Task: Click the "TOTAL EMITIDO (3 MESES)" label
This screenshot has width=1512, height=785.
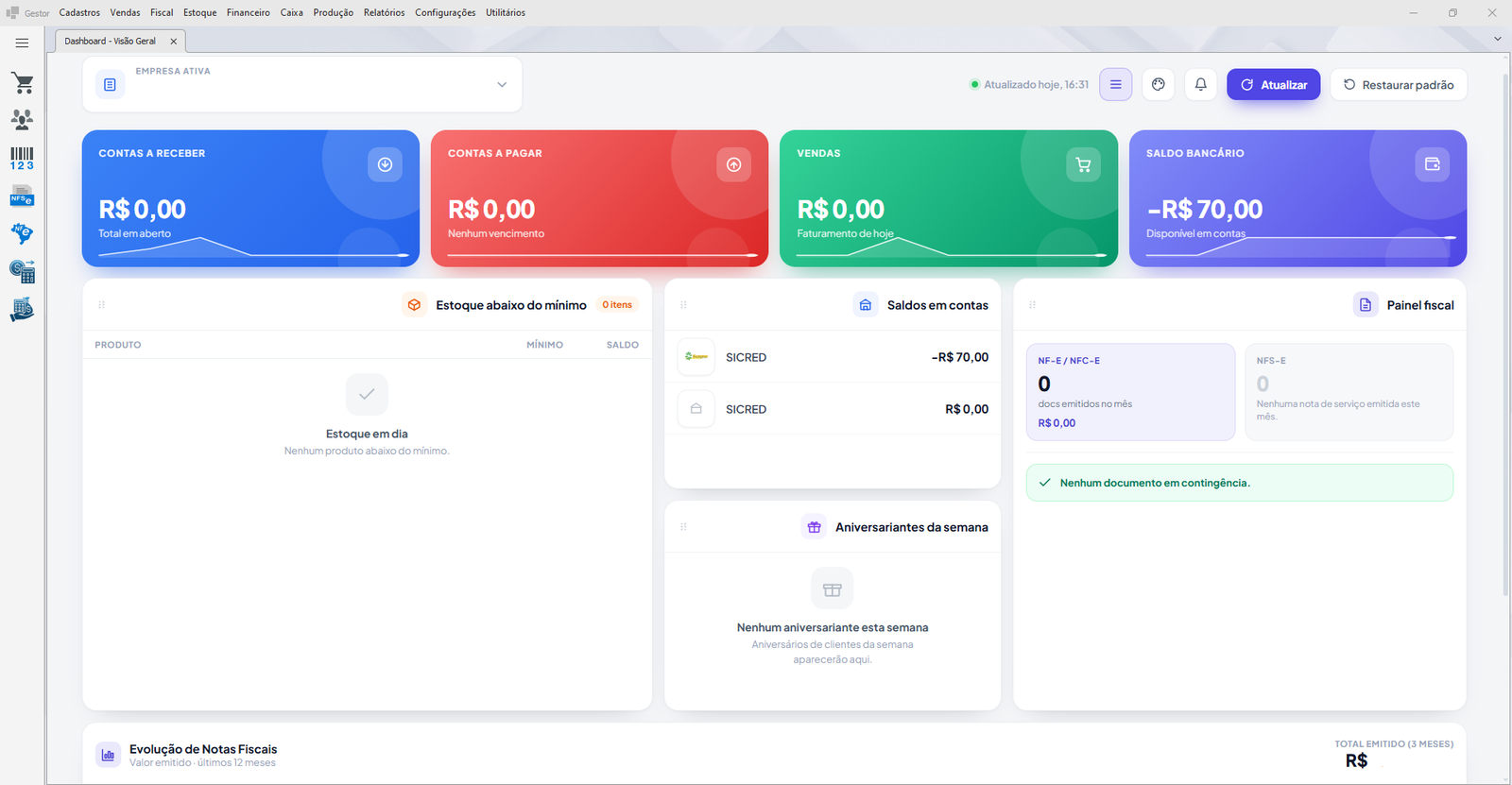Action: [x=1394, y=744]
